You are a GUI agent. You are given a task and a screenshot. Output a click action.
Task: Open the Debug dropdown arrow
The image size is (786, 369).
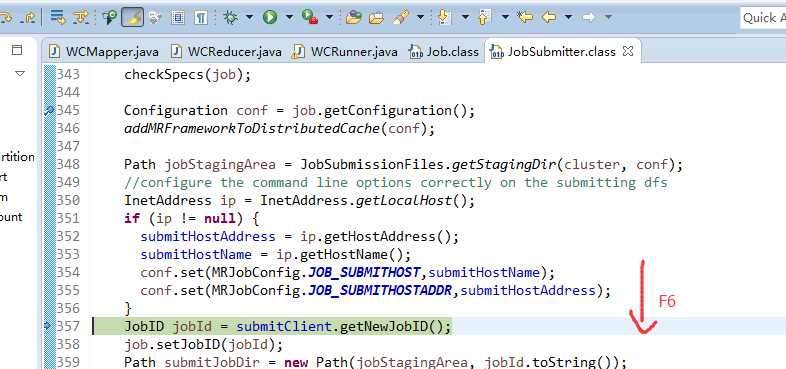(249, 18)
